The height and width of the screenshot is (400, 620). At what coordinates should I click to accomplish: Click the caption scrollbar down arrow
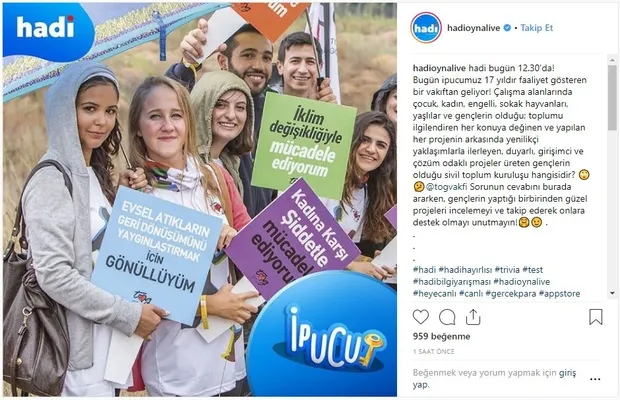tap(612, 293)
